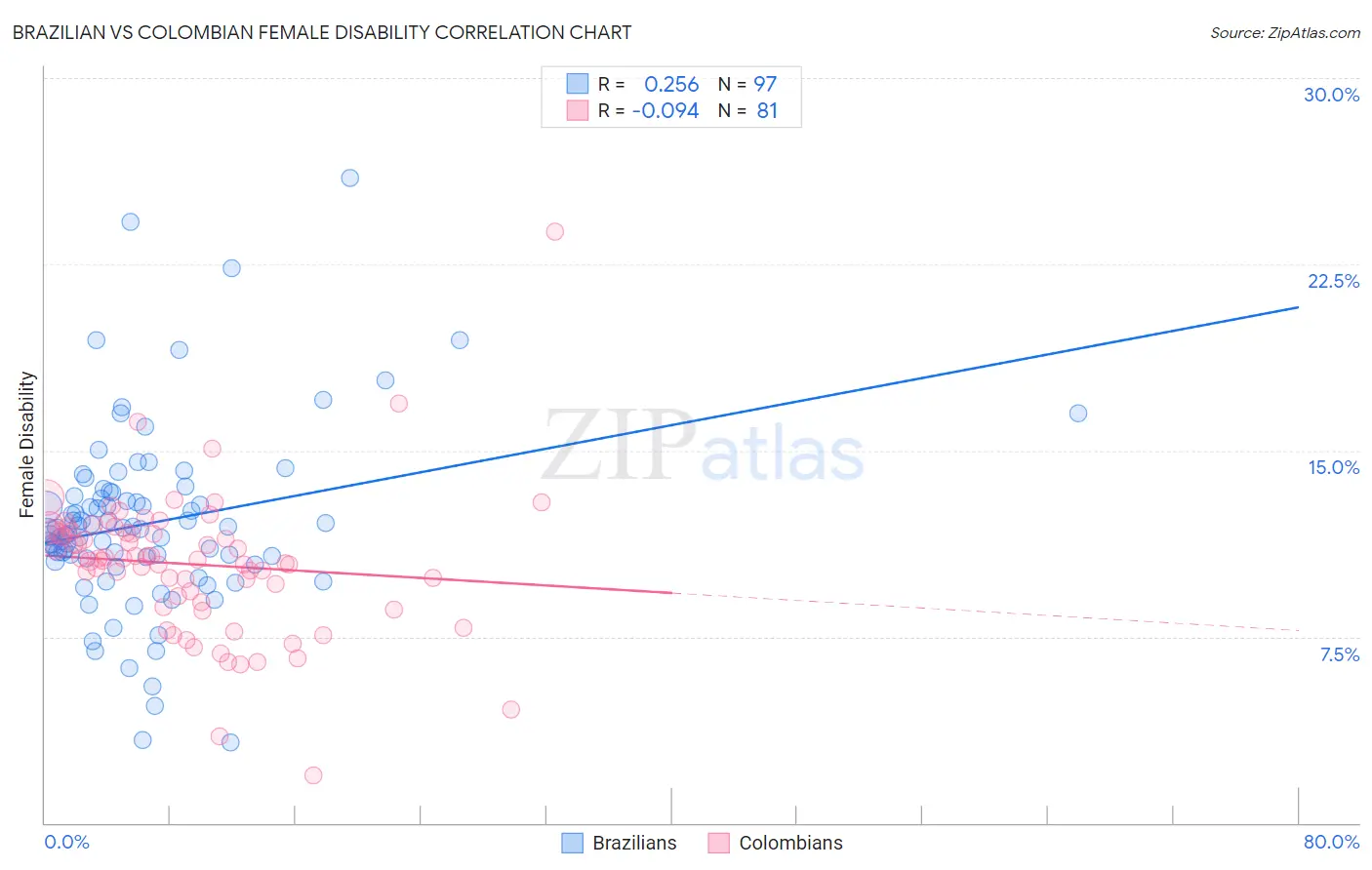1372x870 pixels.
Task: Click the Female Disability axis title
Action: tap(27, 444)
